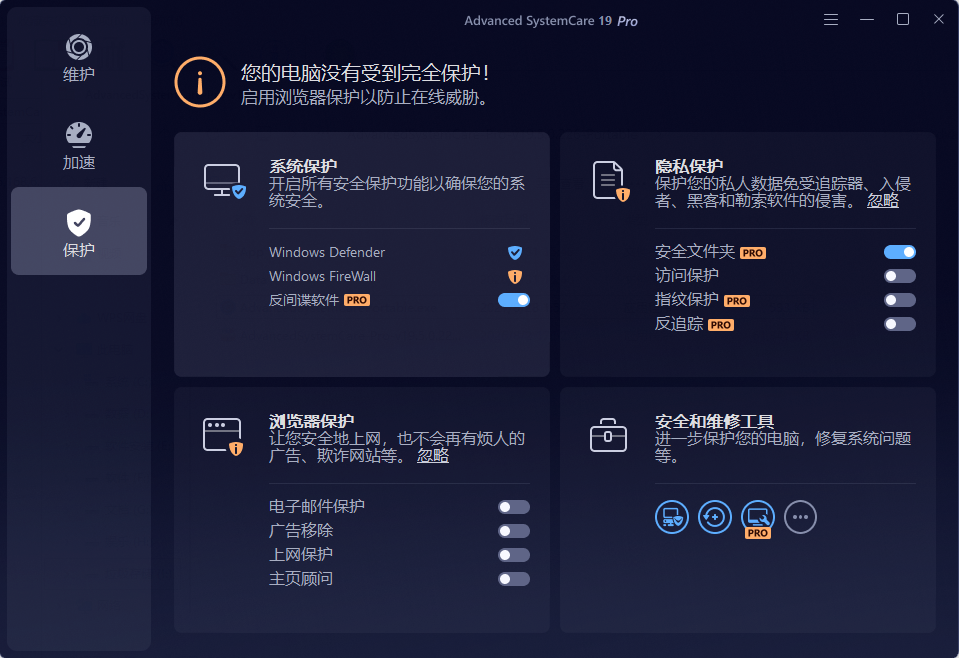959x658 pixels.
Task: Toggle 安全文件夹 switch off
Action: 900,252
